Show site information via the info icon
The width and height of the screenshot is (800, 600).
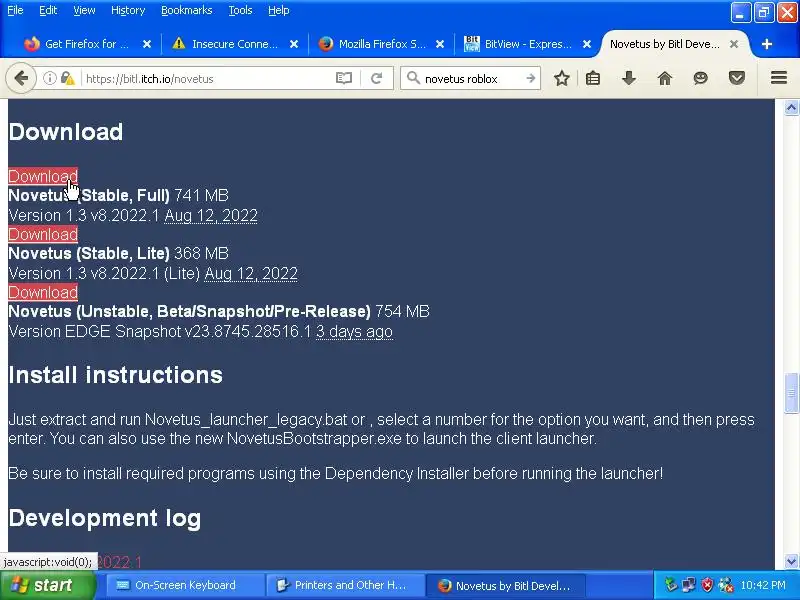tap(49, 79)
